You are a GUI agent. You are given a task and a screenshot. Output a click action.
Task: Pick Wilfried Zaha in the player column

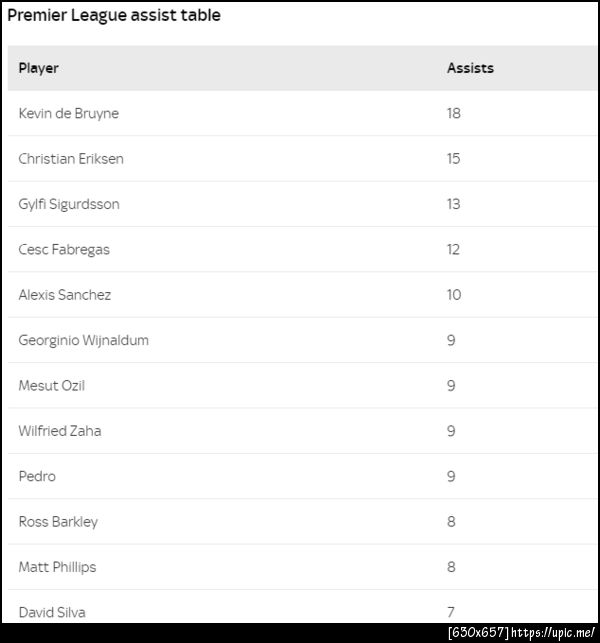(x=60, y=431)
